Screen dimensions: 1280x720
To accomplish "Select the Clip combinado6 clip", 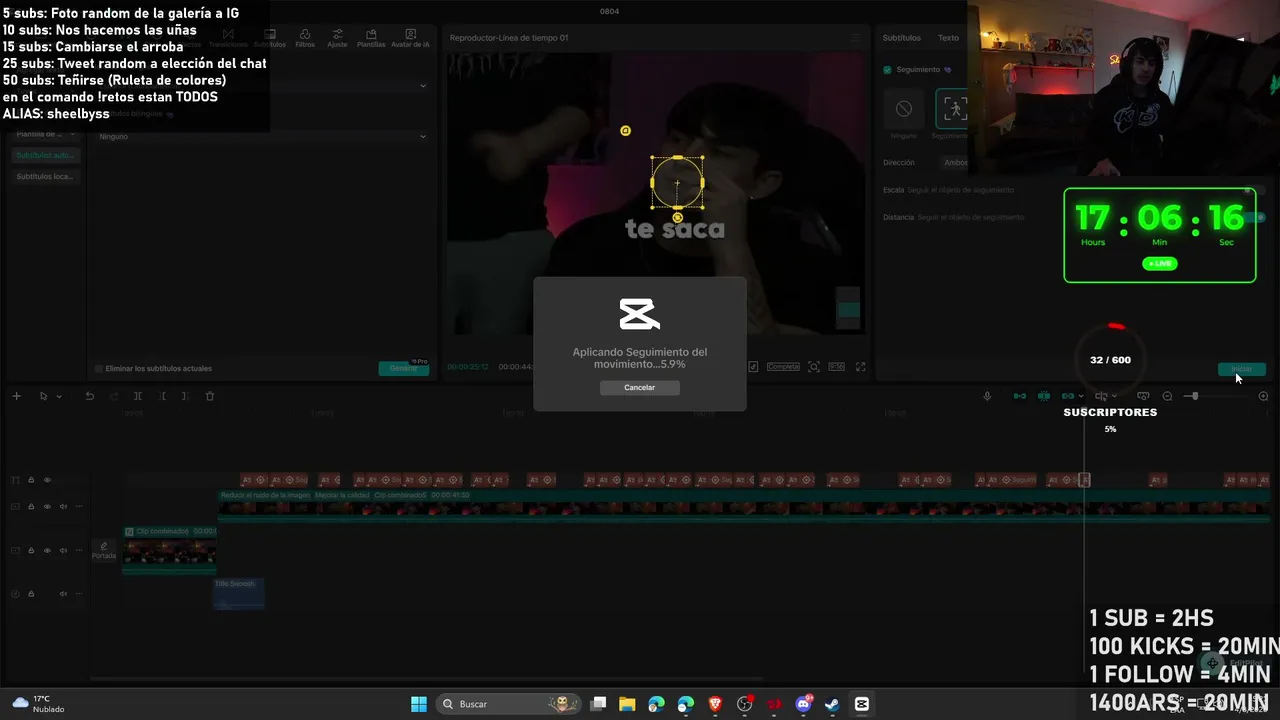I will 169,549.
